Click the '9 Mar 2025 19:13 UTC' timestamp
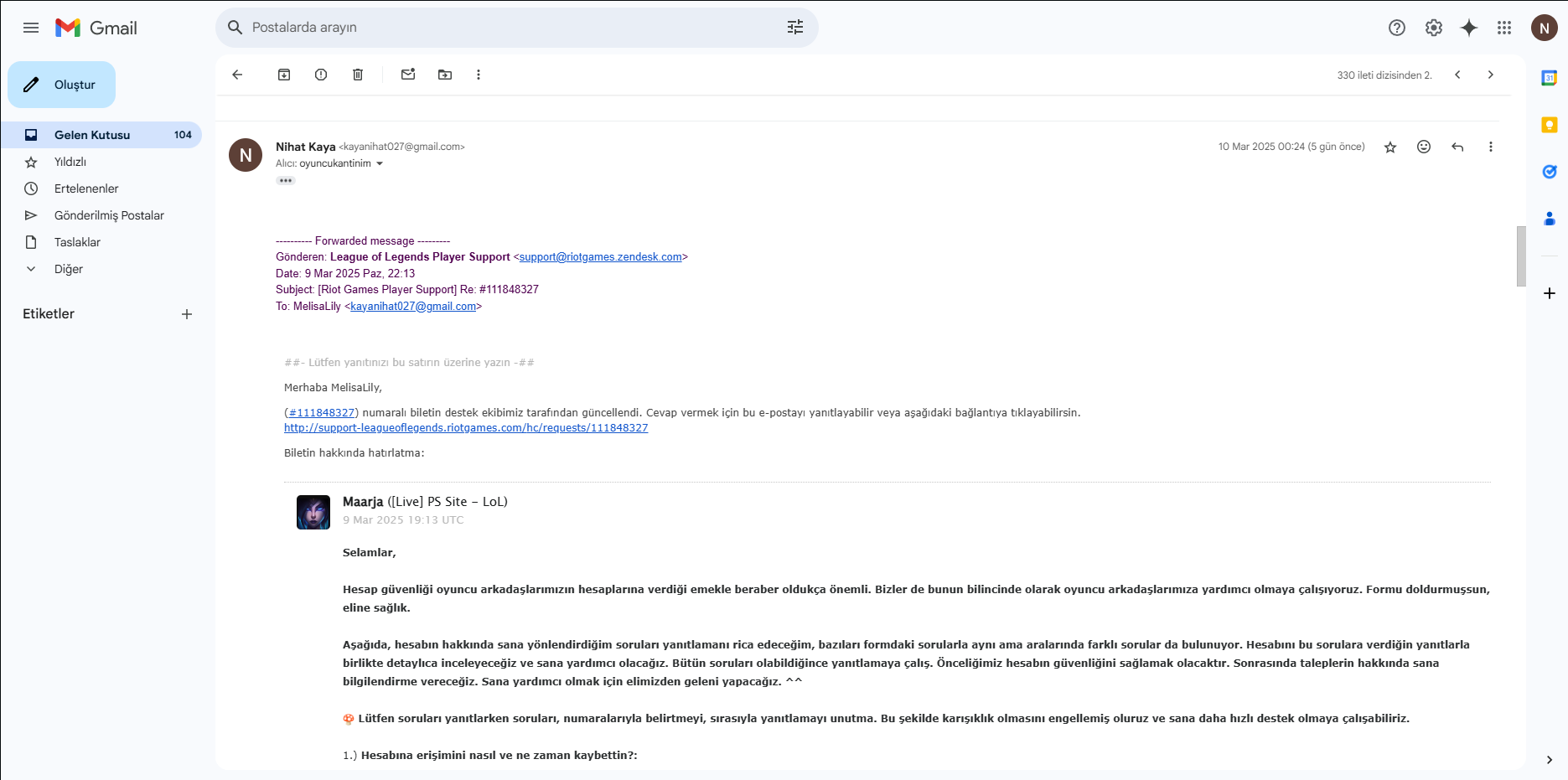This screenshot has width=1568, height=780. (x=403, y=520)
